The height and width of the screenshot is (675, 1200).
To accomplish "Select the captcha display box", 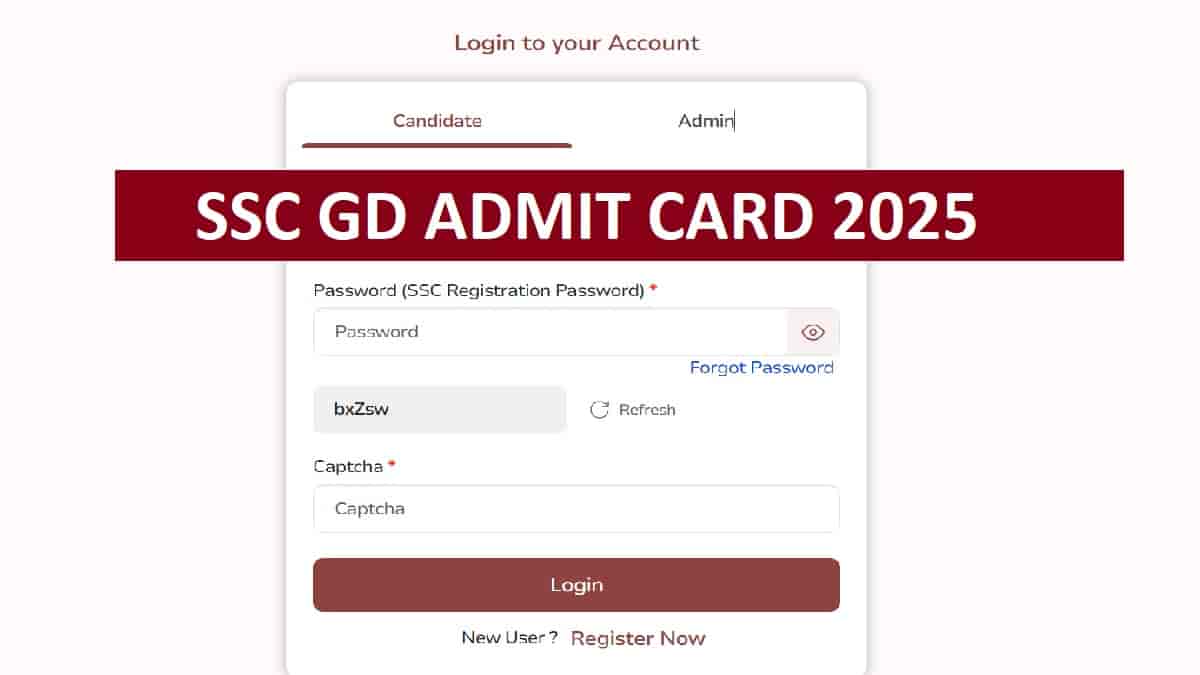I will pos(439,409).
